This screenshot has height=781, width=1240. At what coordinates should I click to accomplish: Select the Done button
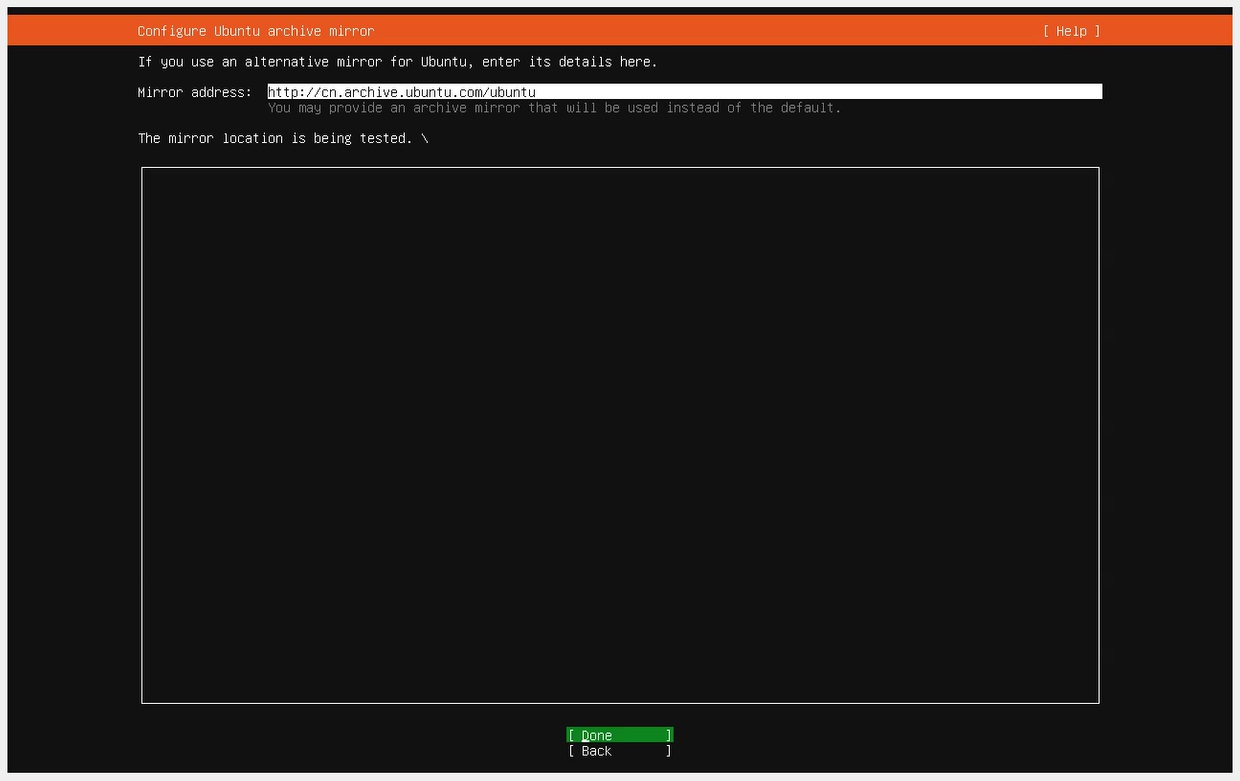tap(620, 735)
